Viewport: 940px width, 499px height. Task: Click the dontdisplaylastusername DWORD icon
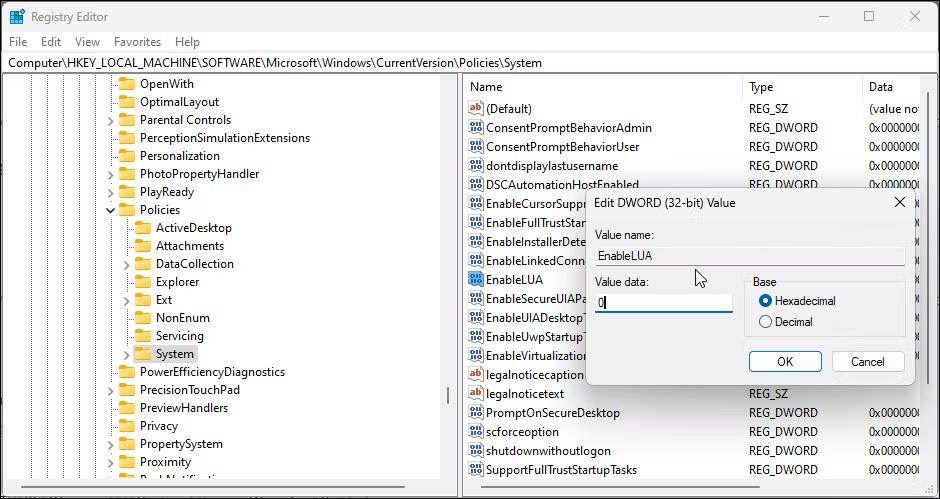pyautogui.click(x=475, y=166)
